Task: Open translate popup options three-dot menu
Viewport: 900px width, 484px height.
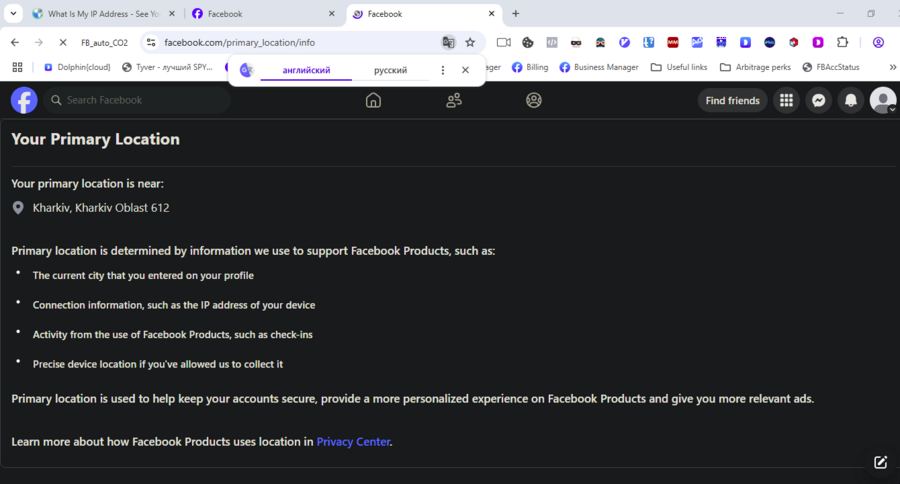Action: pos(443,70)
